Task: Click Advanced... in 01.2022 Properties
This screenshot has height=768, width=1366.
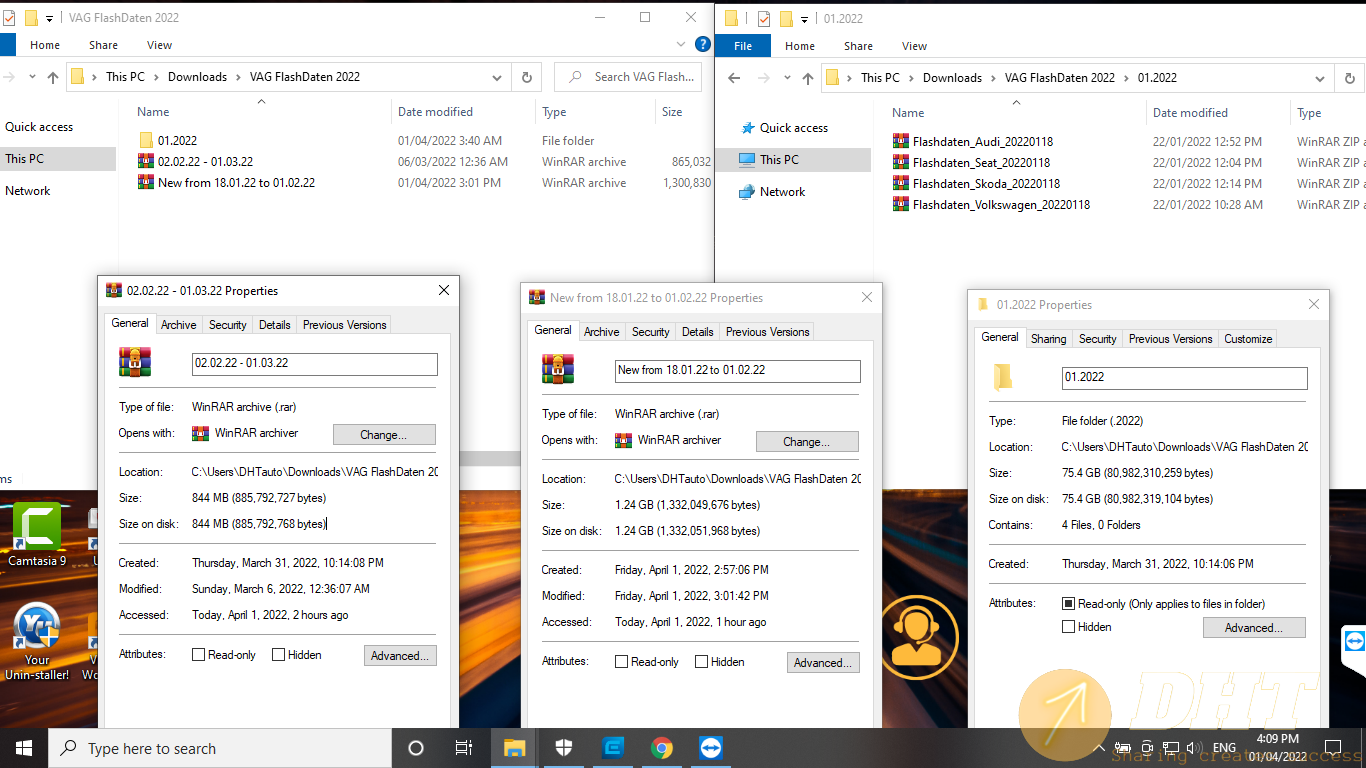Action: pos(1254,628)
